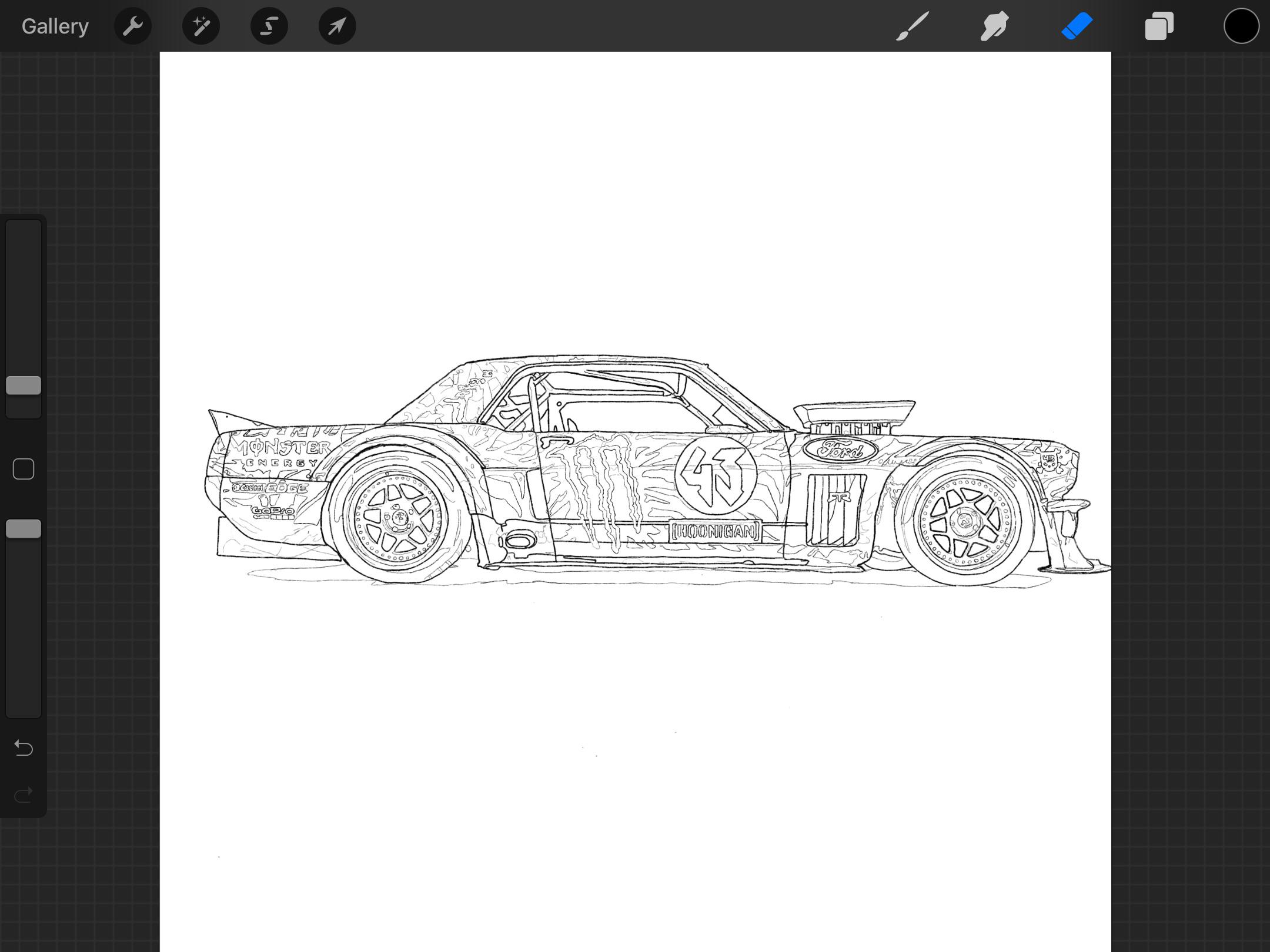Image resolution: width=1270 pixels, height=952 pixels.
Task: Activate the Selection tool
Action: 269,26
